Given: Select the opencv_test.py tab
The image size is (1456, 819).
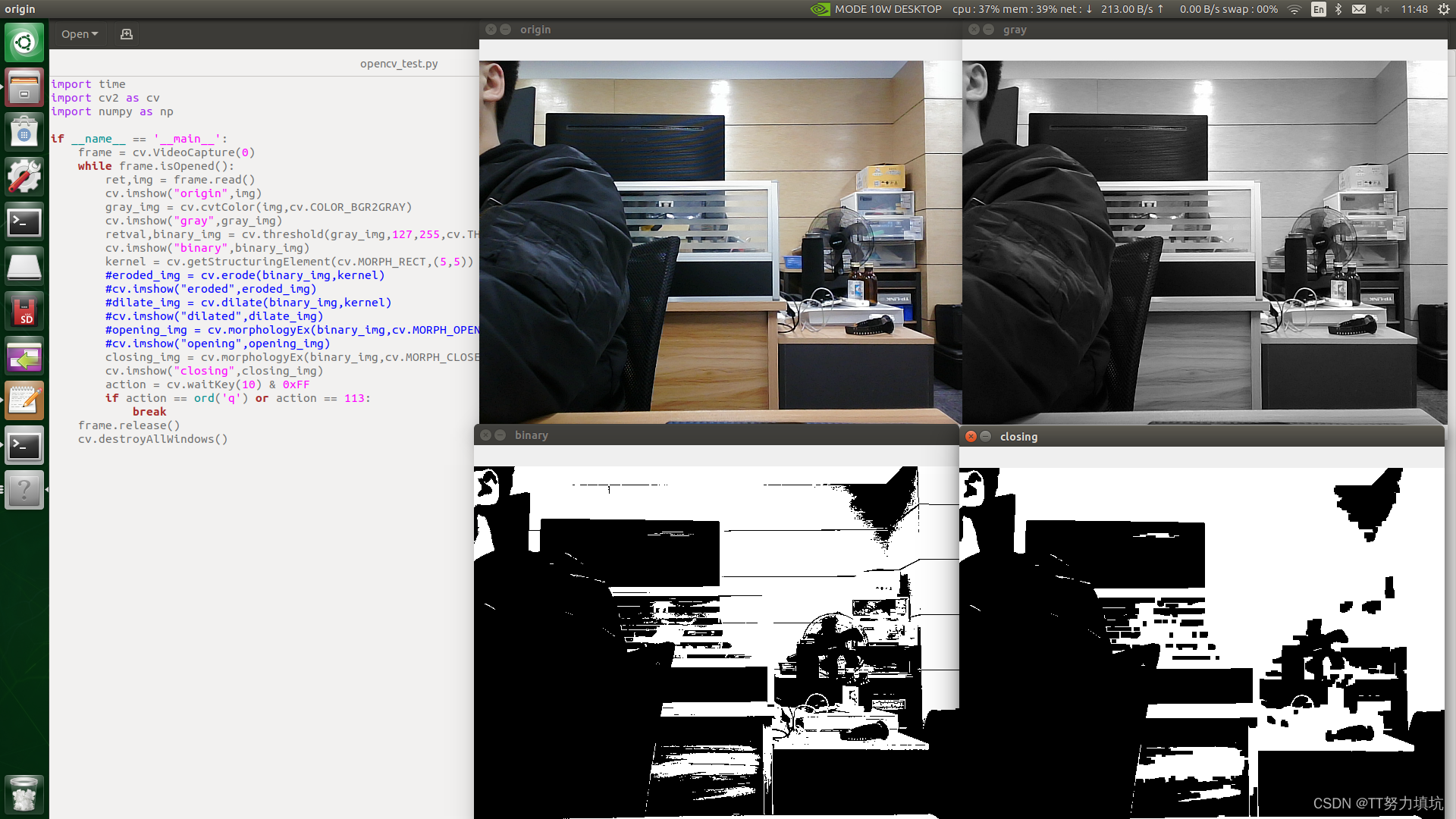Looking at the screenshot, I should [x=400, y=64].
